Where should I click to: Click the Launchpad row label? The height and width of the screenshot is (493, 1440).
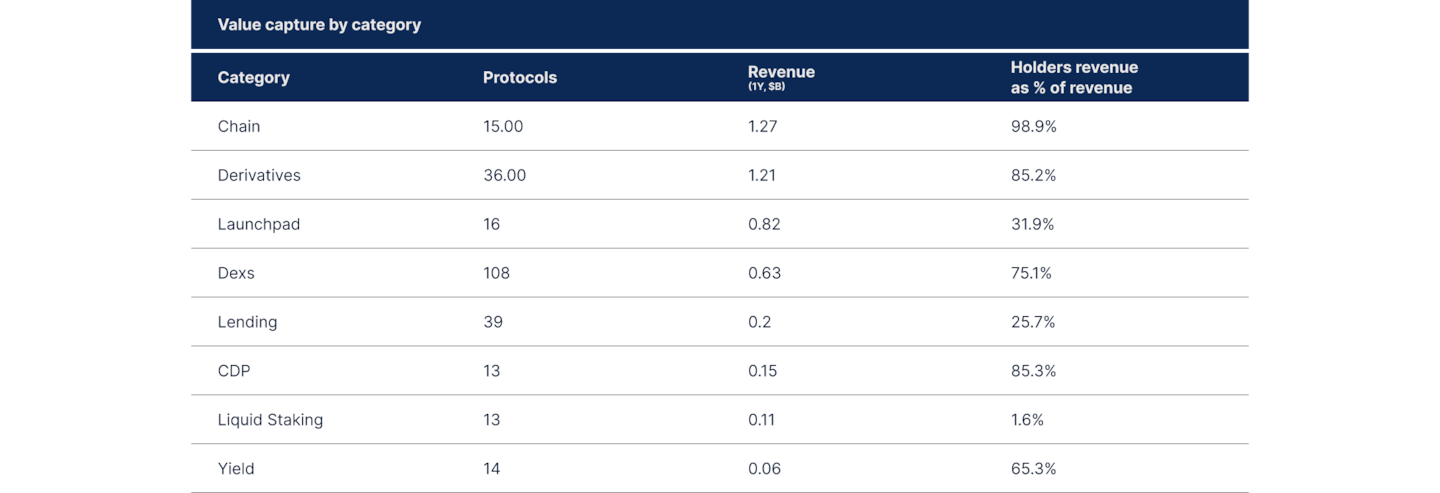(x=259, y=225)
